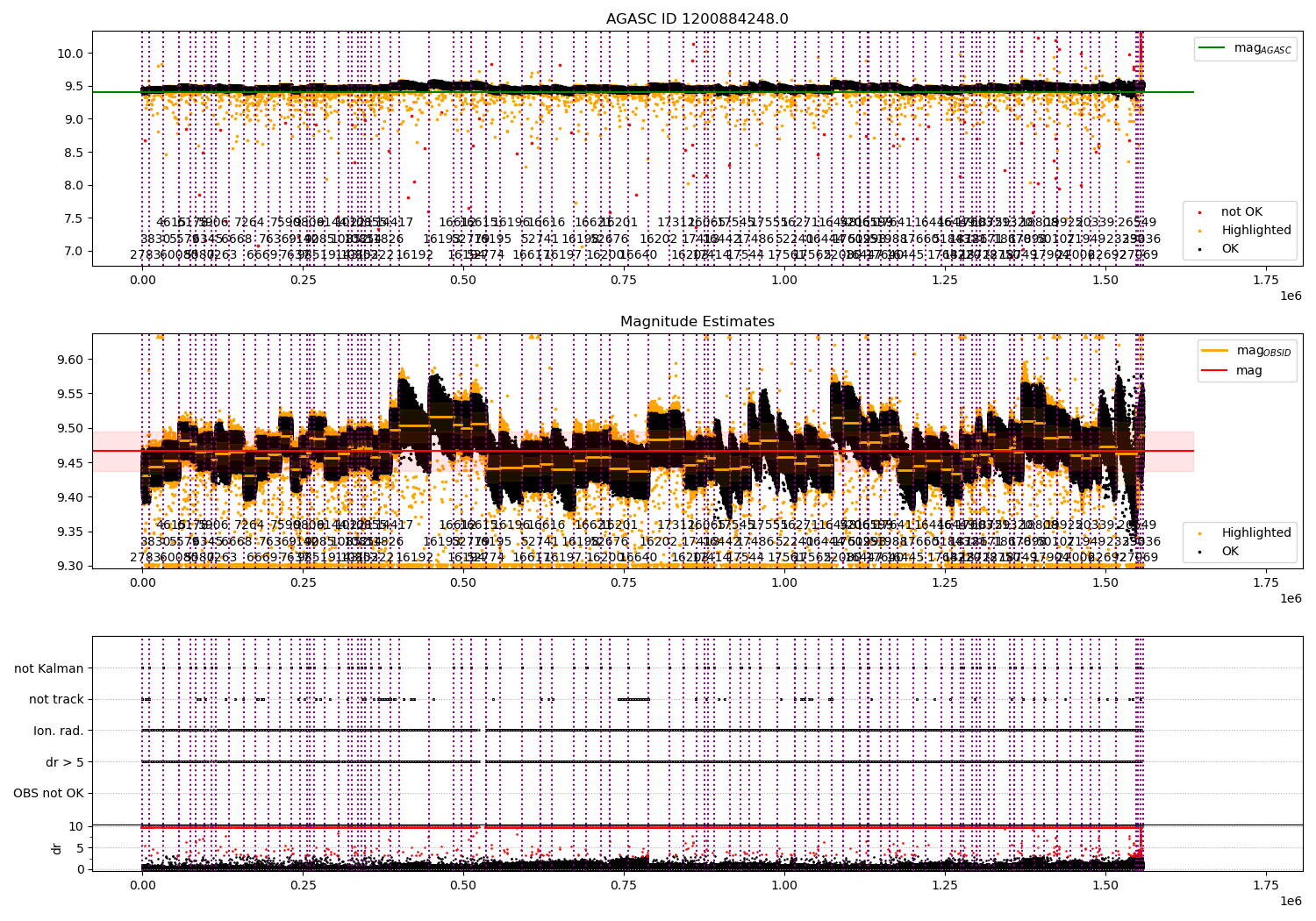Click 'Highlighted' legend entry in middle plot
This screenshot has height=921, width=1316.
(1244, 532)
